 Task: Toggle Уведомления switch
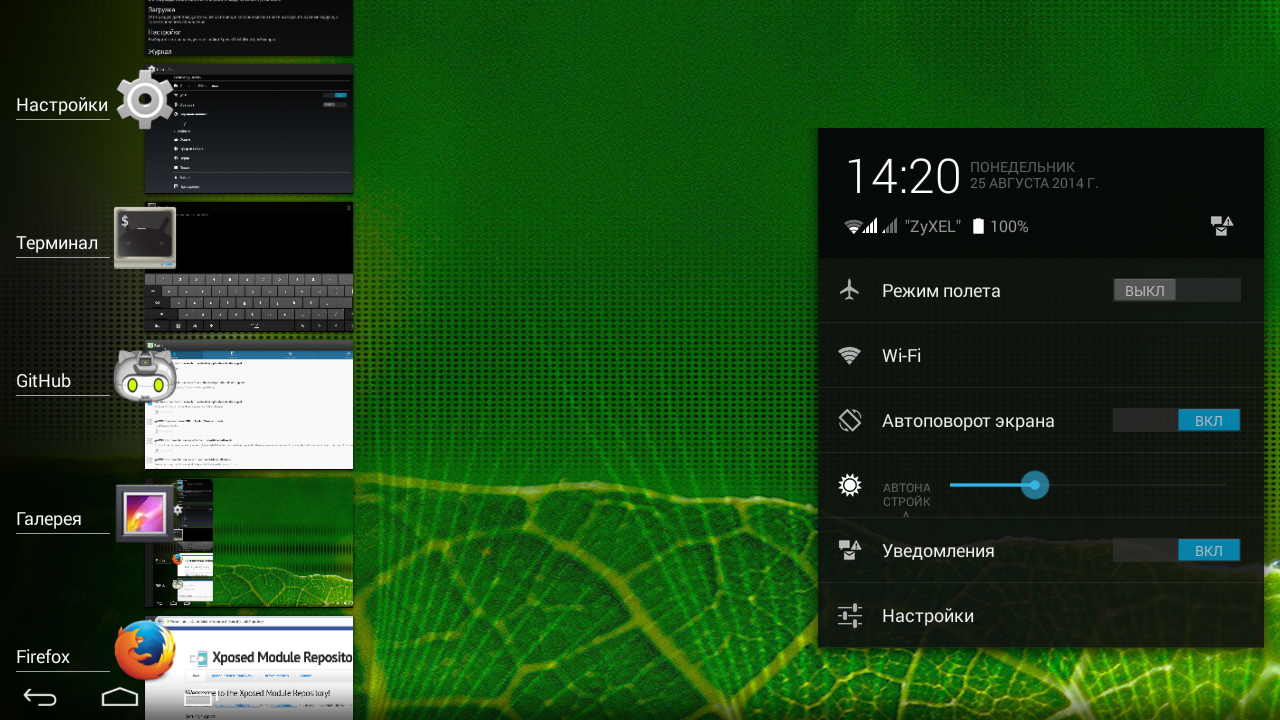click(x=1177, y=550)
